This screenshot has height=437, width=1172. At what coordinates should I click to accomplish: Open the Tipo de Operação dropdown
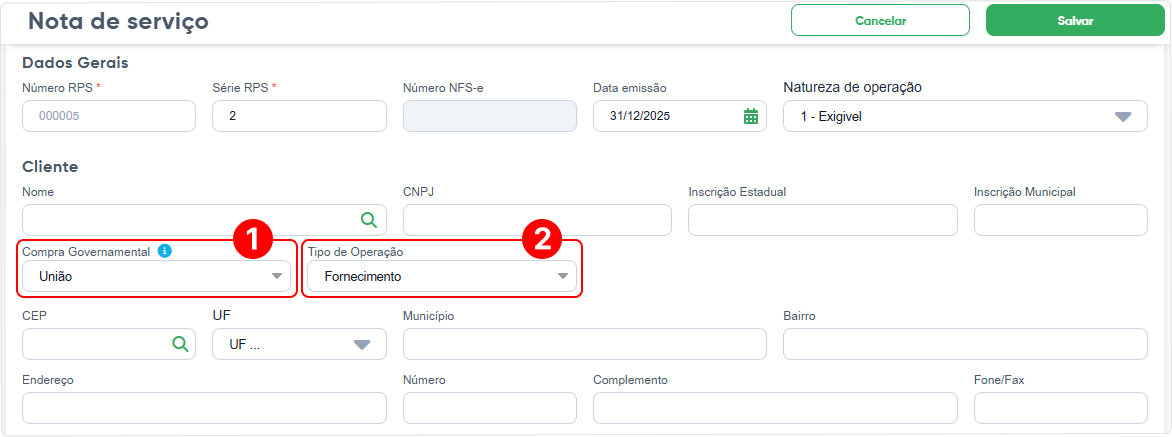tap(442, 276)
